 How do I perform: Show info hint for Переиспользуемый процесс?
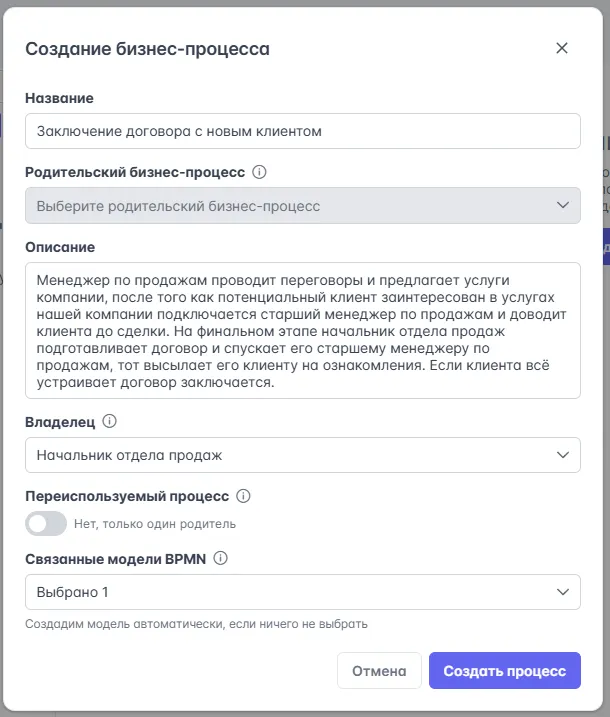click(243, 496)
